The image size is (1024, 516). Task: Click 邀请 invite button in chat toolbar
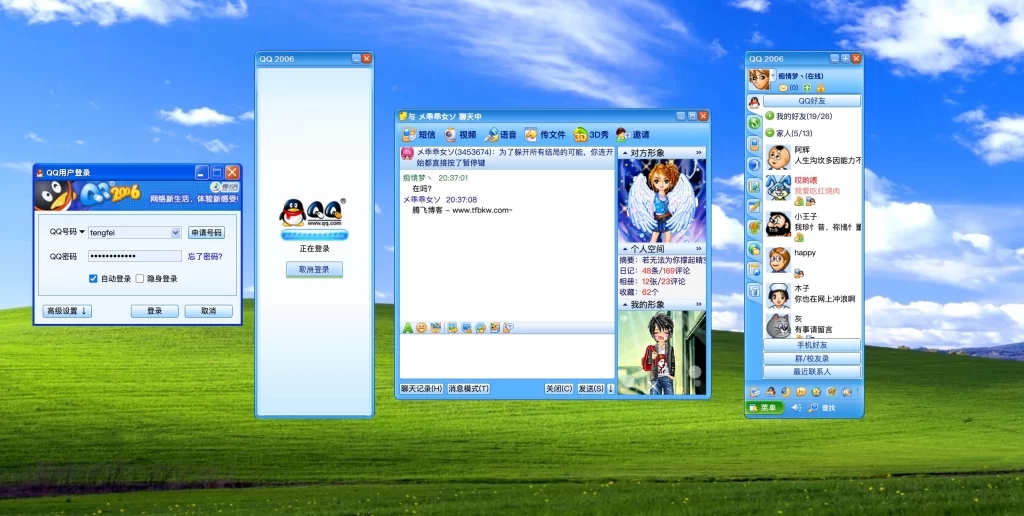tap(632, 135)
